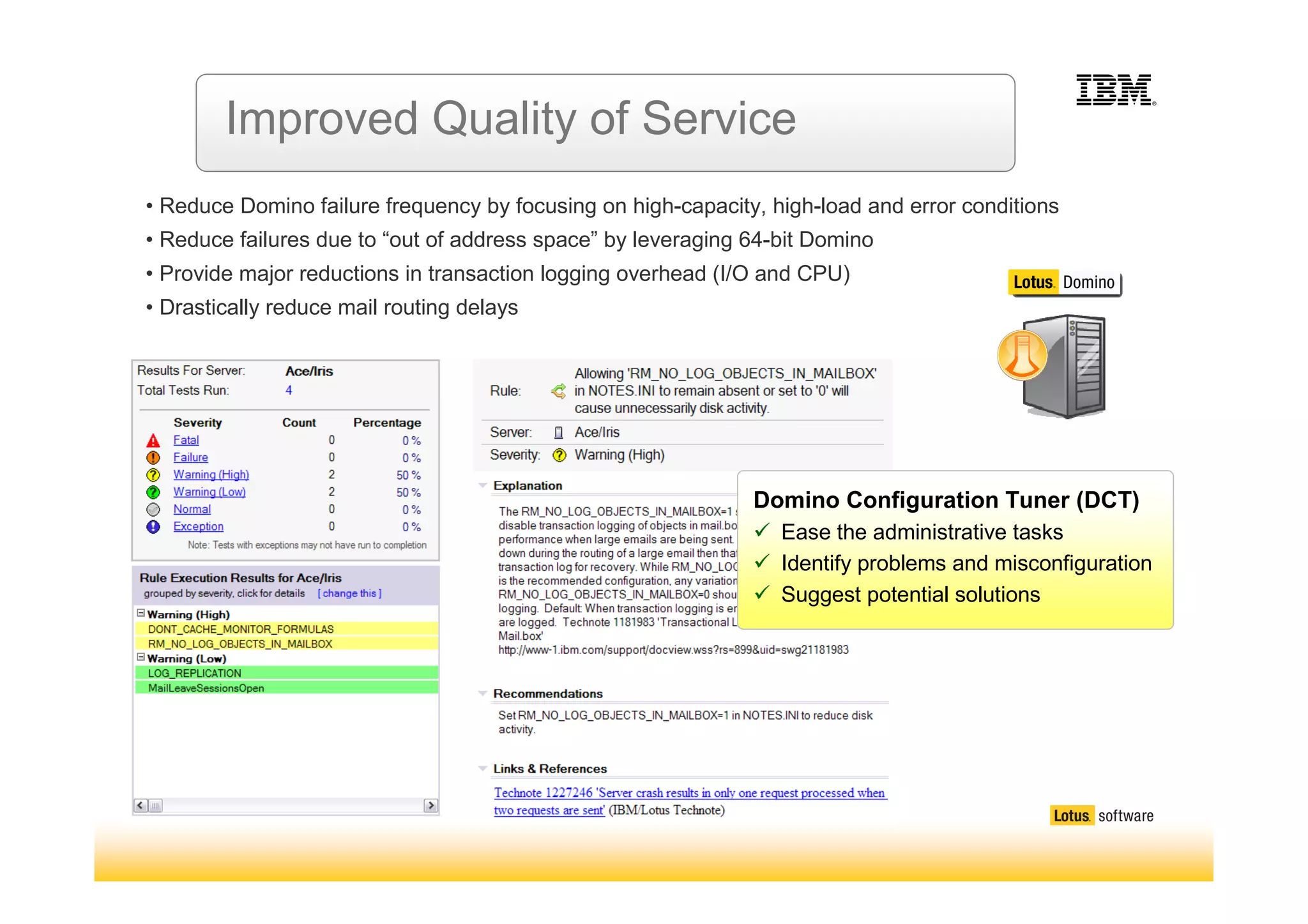Open the Fatal severity link
The width and height of the screenshot is (1308, 924).
tap(186, 440)
